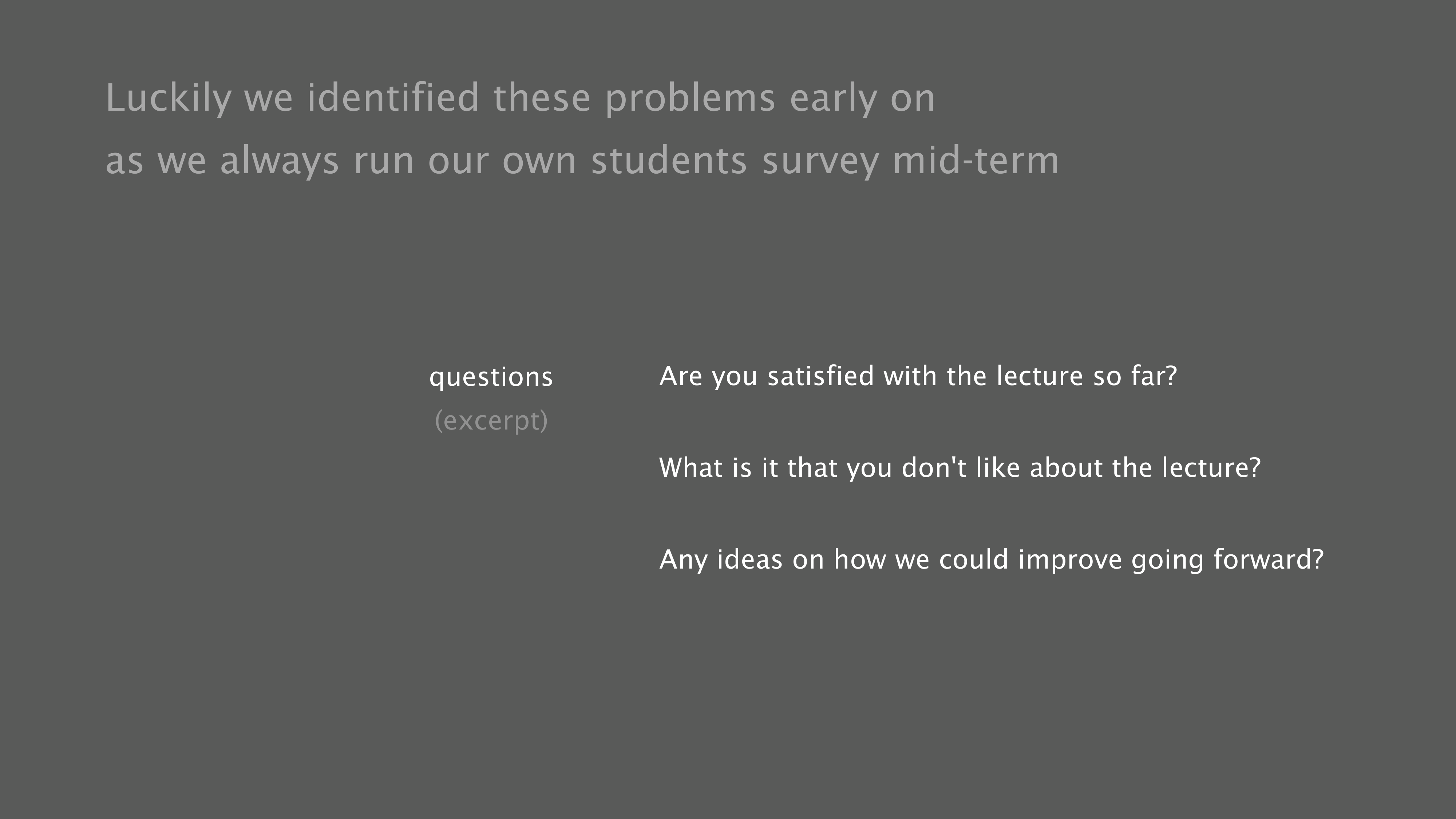Click the heading line ending in "survey mid-term"
Viewport: 1456px width, 819px height.
pos(582,160)
